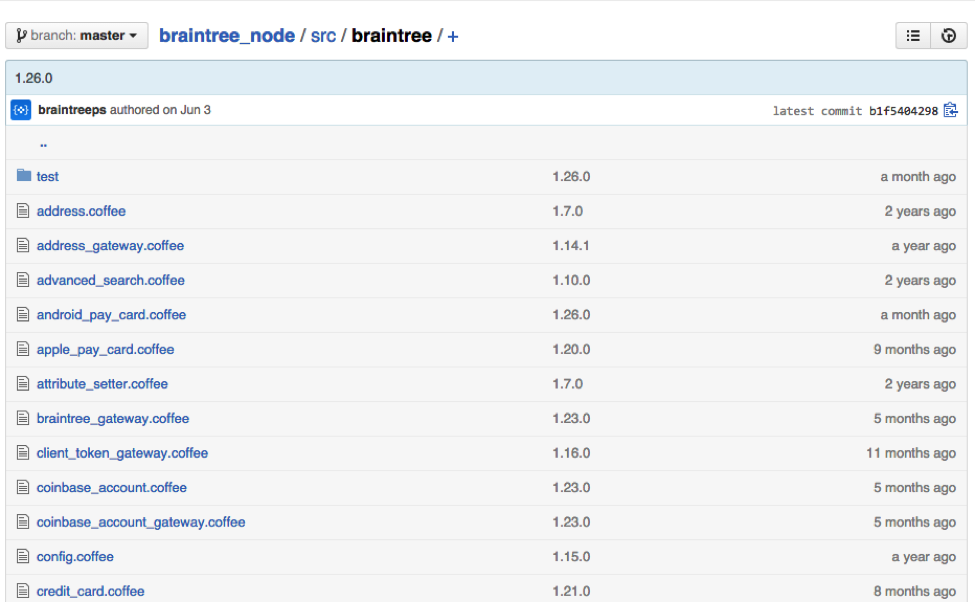Click file icon beside config.coffee
Viewport: 975px width, 603px height.
tap(23, 556)
